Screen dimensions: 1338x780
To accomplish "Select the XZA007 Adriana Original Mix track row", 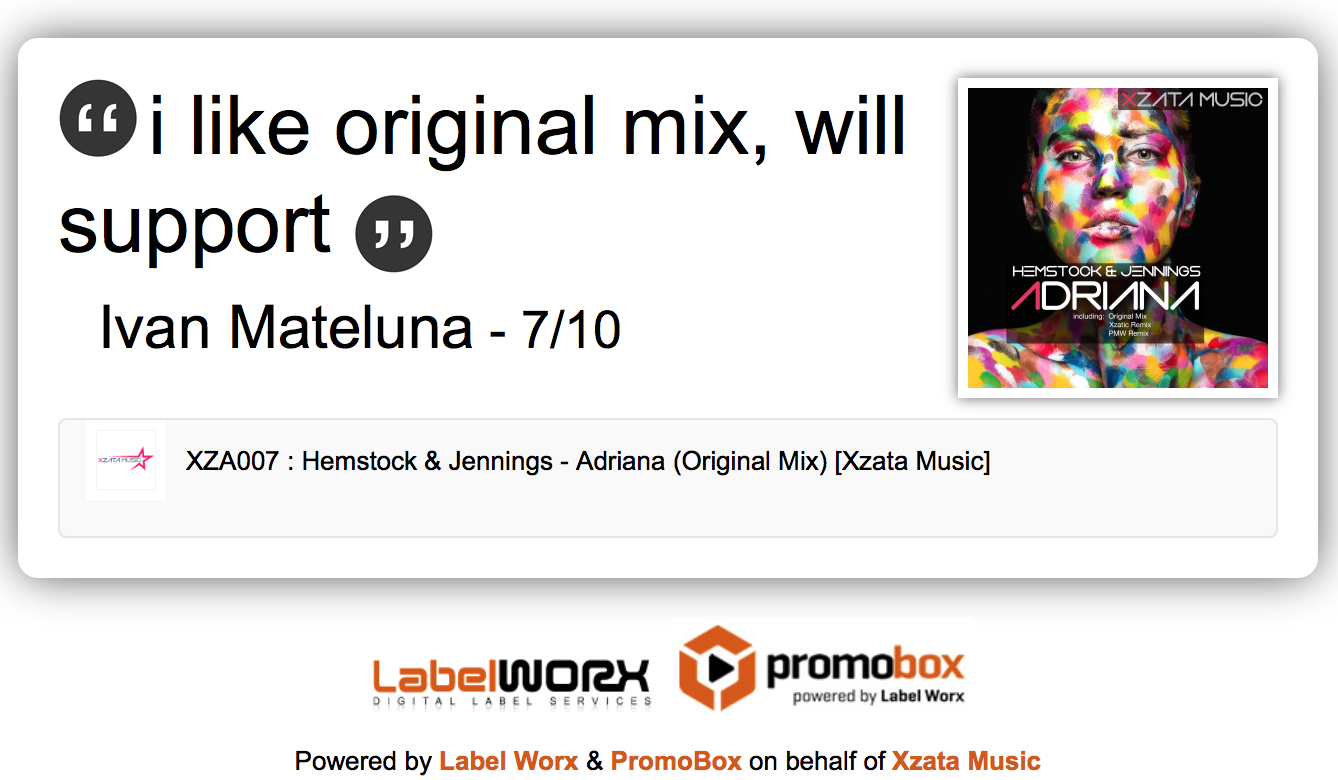I will pyautogui.click(x=668, y=478).
